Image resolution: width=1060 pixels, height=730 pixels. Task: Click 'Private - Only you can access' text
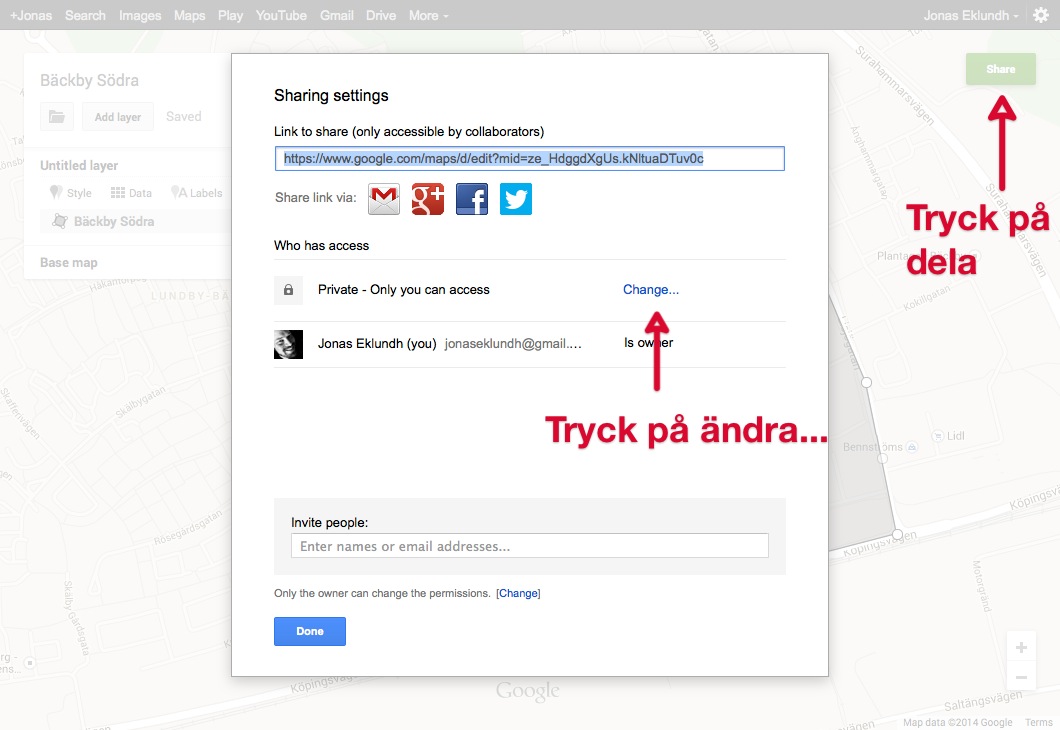pos(404,289)
